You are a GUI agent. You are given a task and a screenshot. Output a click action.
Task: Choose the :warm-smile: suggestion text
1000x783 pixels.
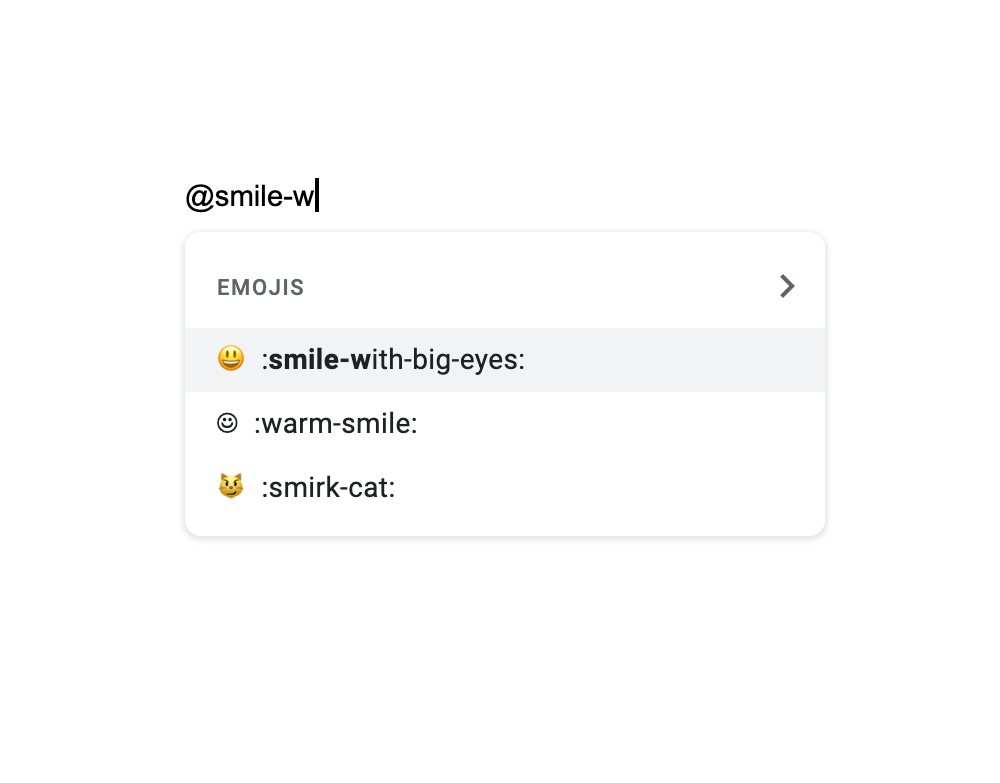point(336,424)
